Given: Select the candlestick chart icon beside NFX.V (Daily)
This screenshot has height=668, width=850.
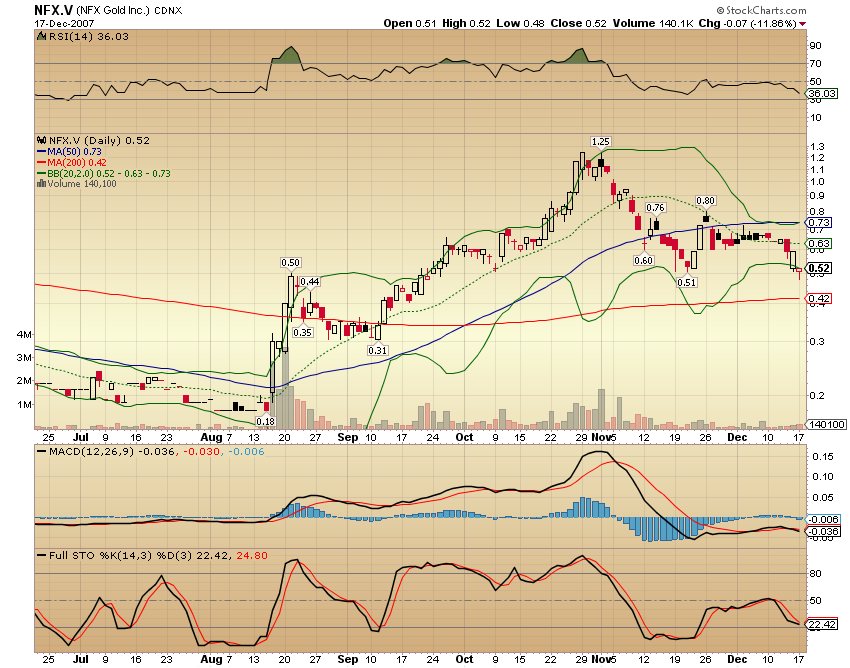Looking at the screenshot, I should point(39,142).
